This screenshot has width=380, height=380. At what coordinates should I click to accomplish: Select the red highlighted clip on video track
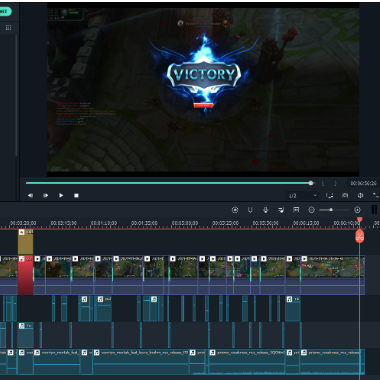(x=26, y=275)
